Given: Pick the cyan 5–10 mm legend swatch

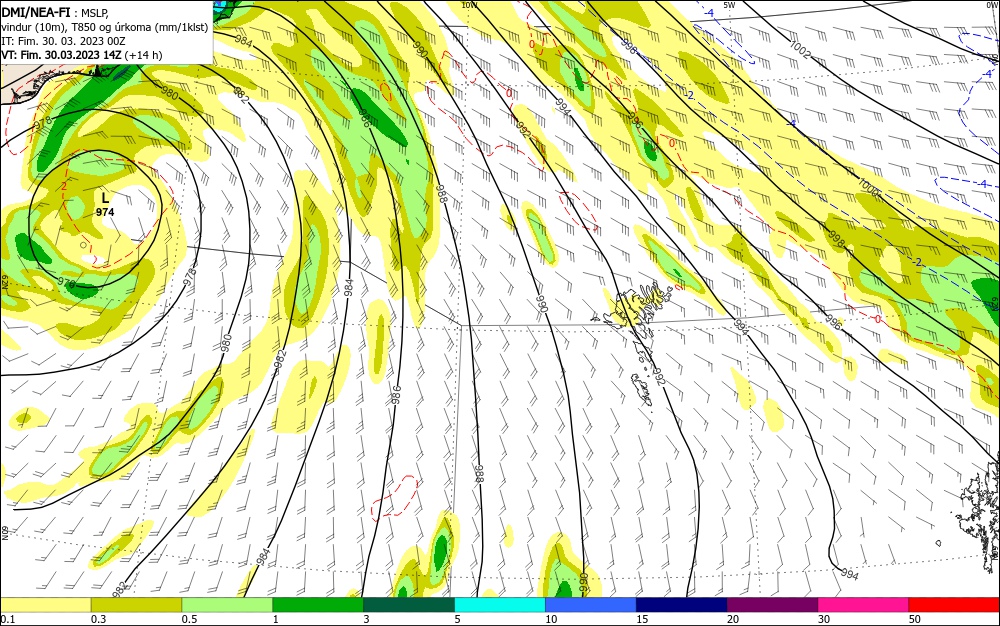Looking at the screenshot, I should pyautogui.click(x=500, y=605).
